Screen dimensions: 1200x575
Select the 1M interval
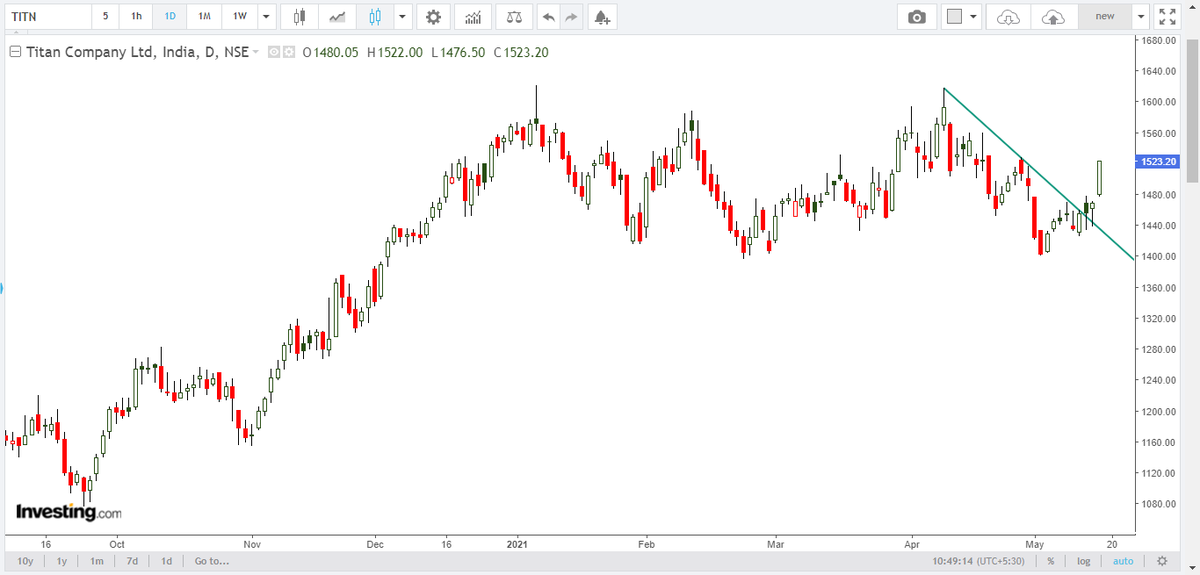pyautogui.click(x=204, y=17)
